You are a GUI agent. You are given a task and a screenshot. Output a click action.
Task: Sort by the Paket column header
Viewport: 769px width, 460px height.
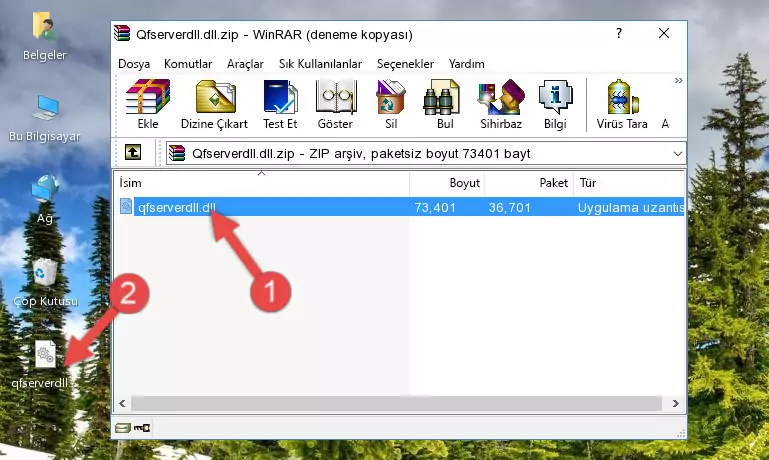click(x=529, y=182)
